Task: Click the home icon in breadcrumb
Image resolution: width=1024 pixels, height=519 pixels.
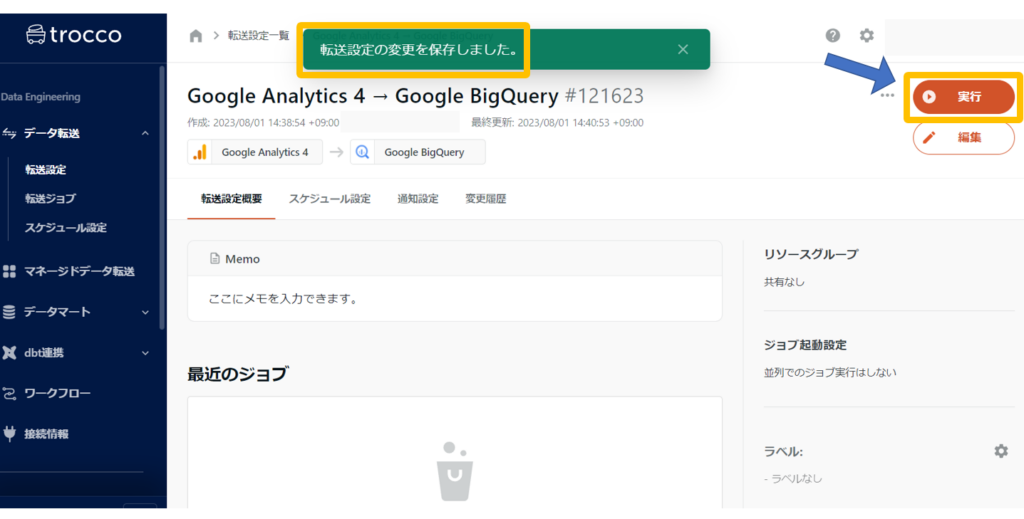Action: 195,36
